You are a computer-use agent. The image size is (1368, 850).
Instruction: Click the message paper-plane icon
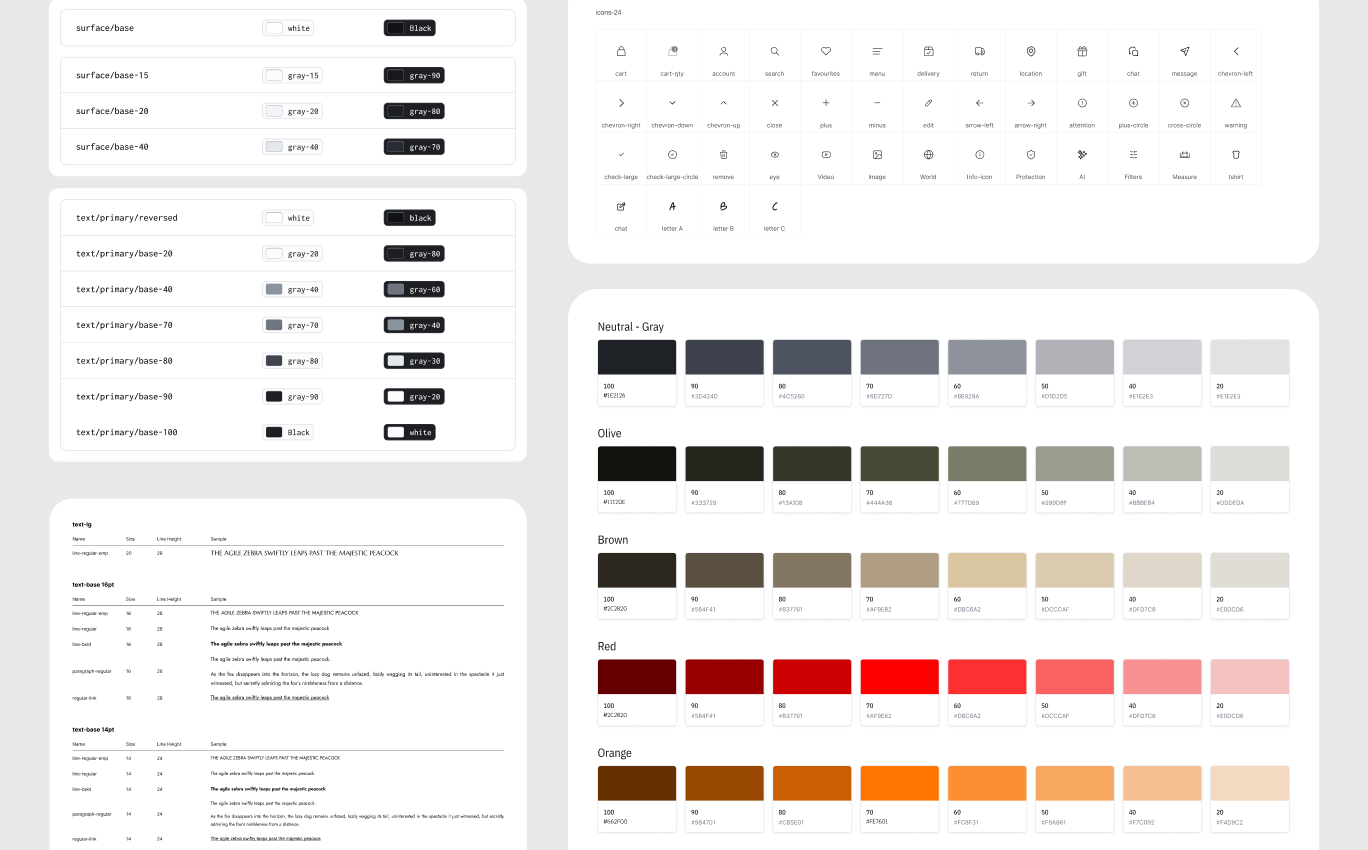click(x=1185, y=51)
